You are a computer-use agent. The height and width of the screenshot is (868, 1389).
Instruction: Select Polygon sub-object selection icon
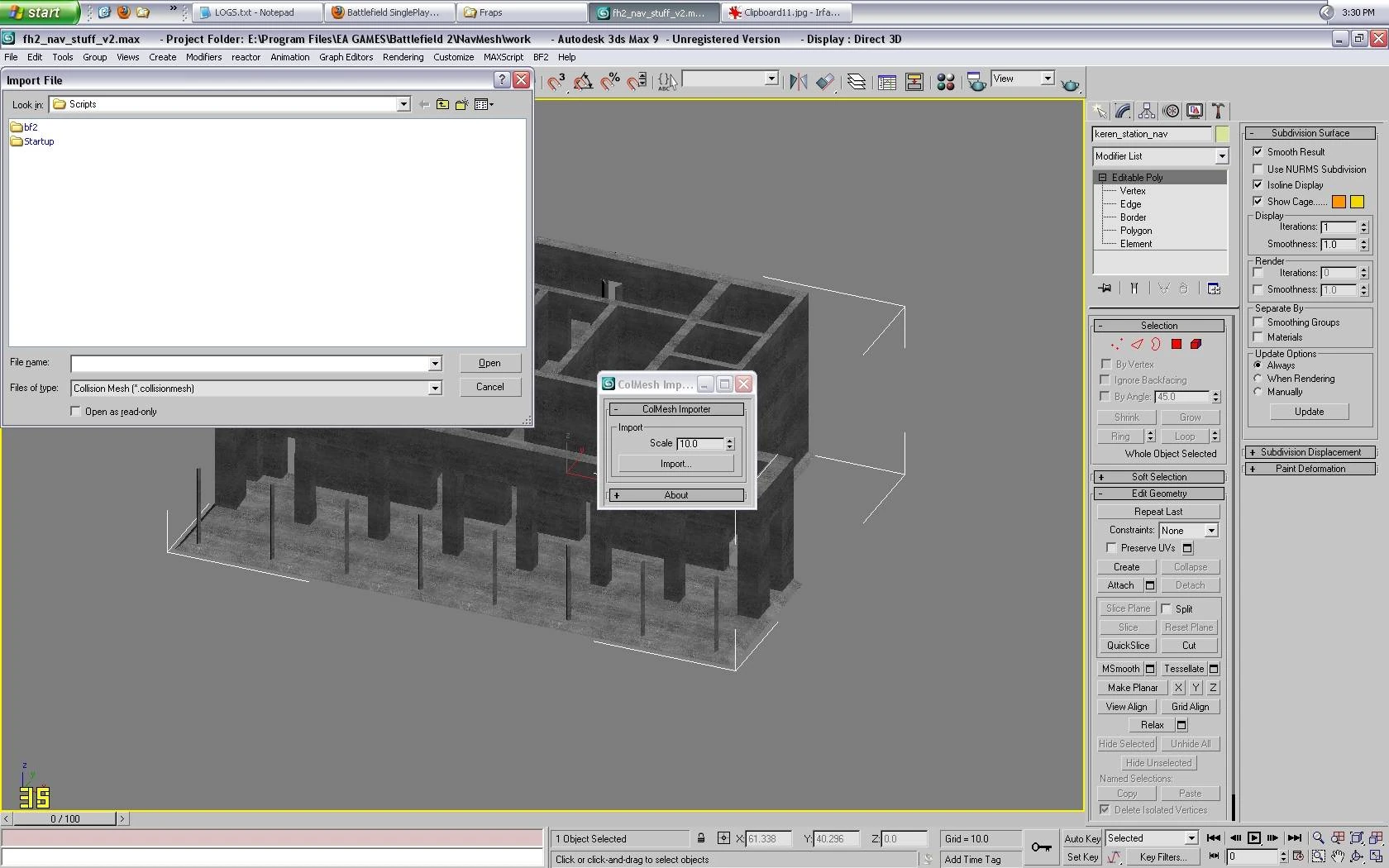pyautogui.click(x=1176, y=345)
